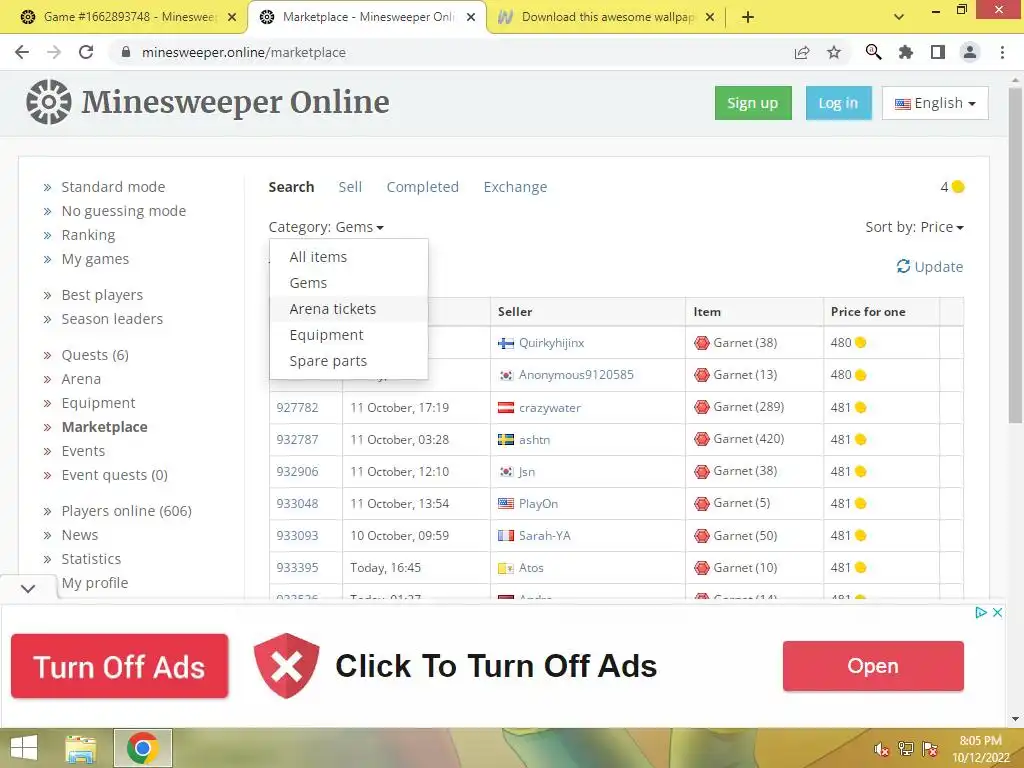This screenshot has width=1024, height=768.
Task: Select All items in category menu
Action: click(x=349, y=257)
